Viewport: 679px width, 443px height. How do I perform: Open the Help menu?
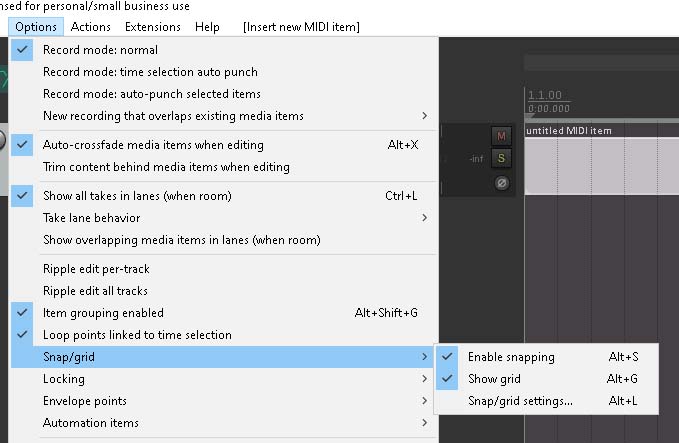tap(207, 27)
